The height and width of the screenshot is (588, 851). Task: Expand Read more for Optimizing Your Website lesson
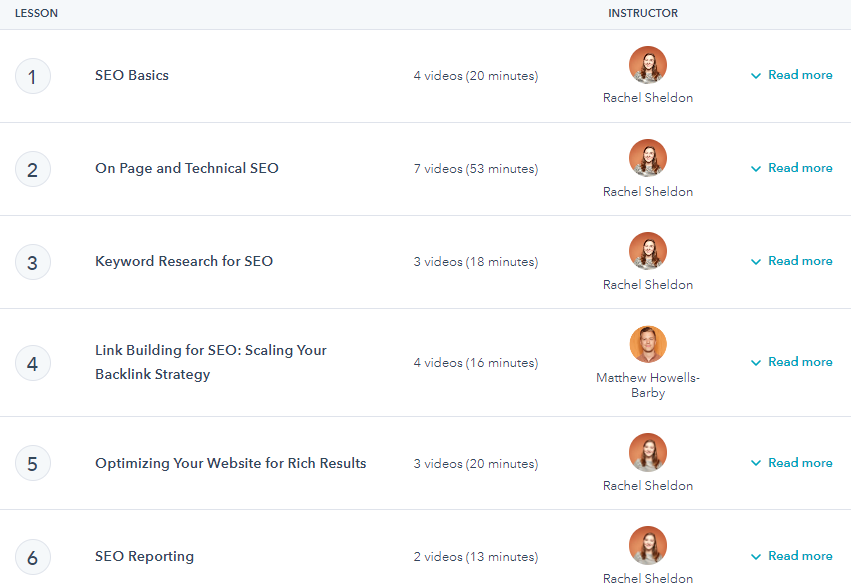pos(792,463)
